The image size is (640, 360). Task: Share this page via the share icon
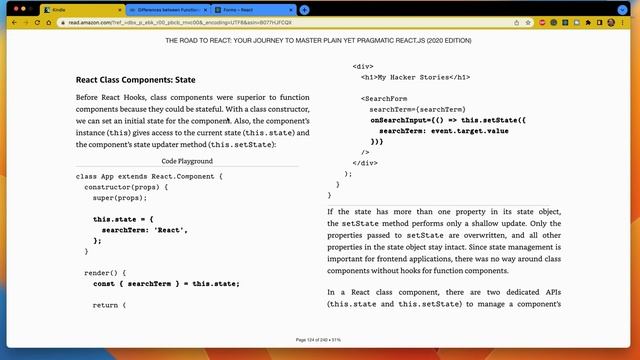coord(516,22)
